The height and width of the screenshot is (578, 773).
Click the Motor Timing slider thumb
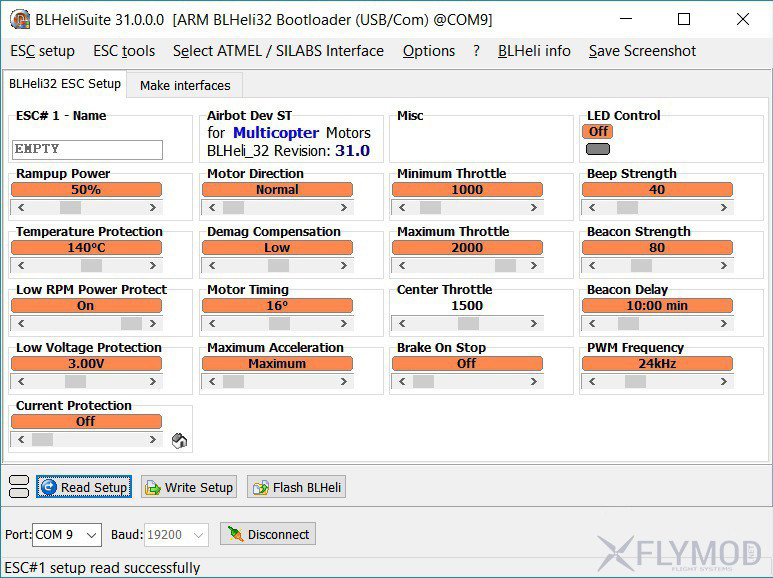(x=280, y=324)
